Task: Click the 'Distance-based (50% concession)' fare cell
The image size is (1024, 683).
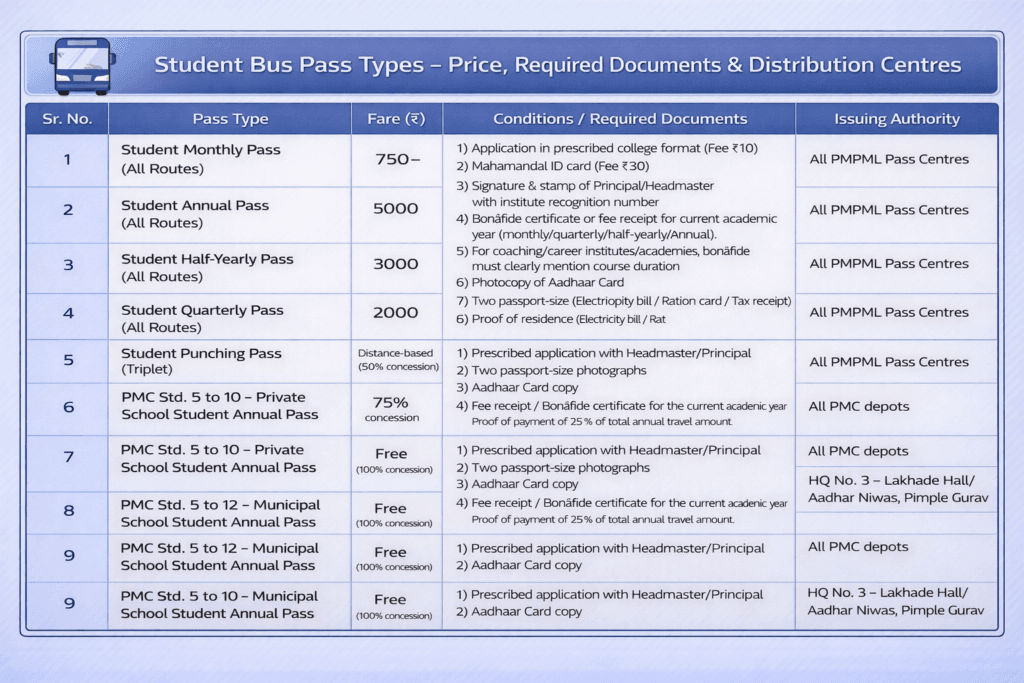Action: (396, 360)
